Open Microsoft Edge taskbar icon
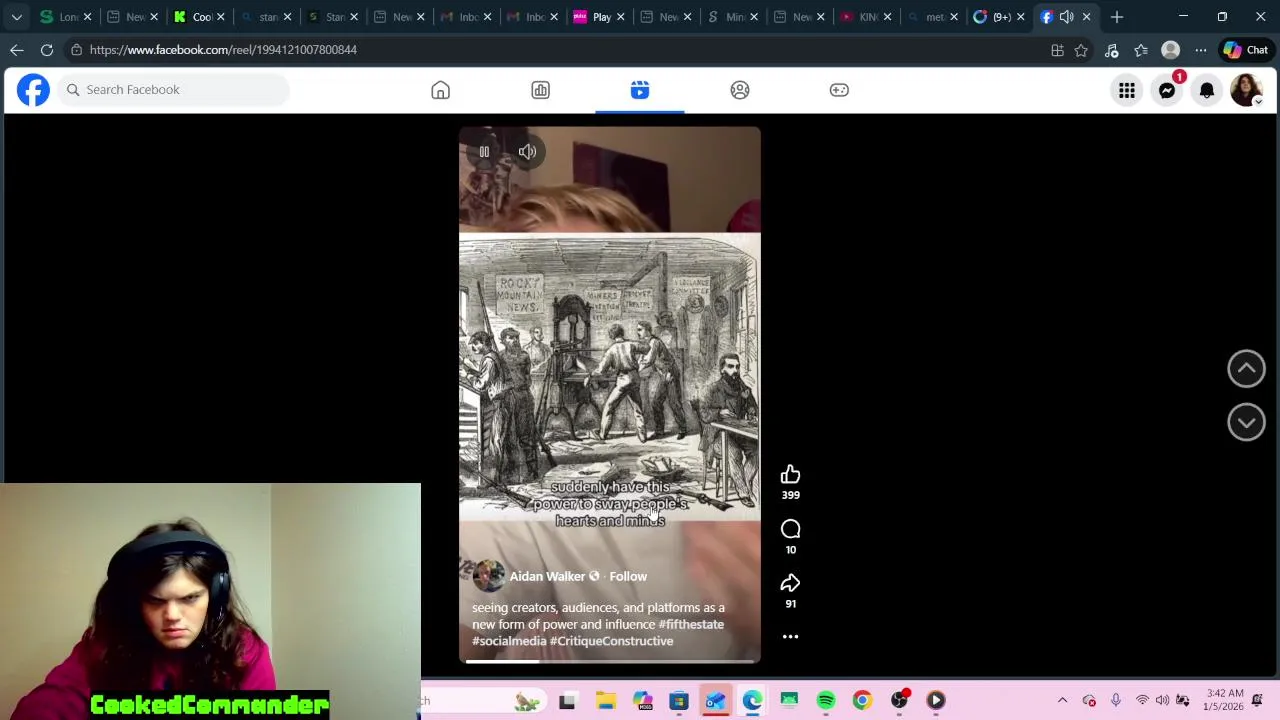This screenshot has height=720, width=1280. 752,701
